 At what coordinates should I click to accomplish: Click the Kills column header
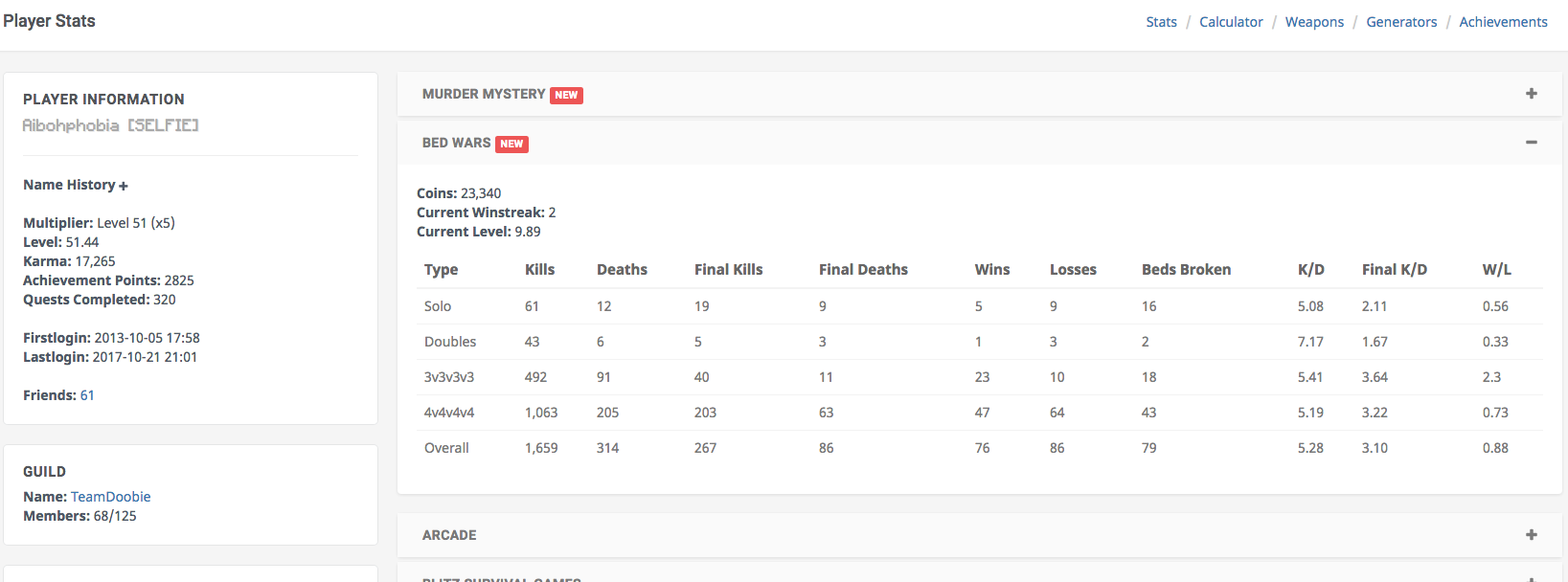[x=540, y=270]
